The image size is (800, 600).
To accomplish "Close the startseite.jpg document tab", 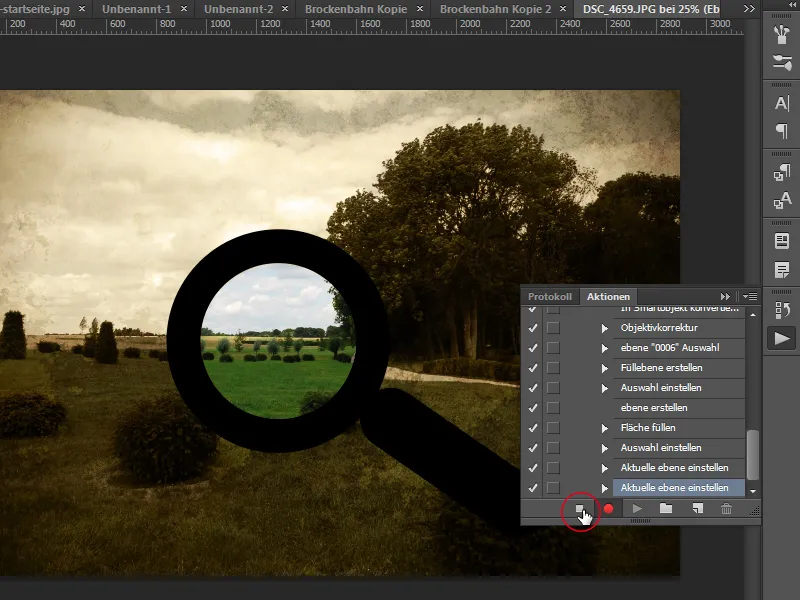I will point(82,9).
